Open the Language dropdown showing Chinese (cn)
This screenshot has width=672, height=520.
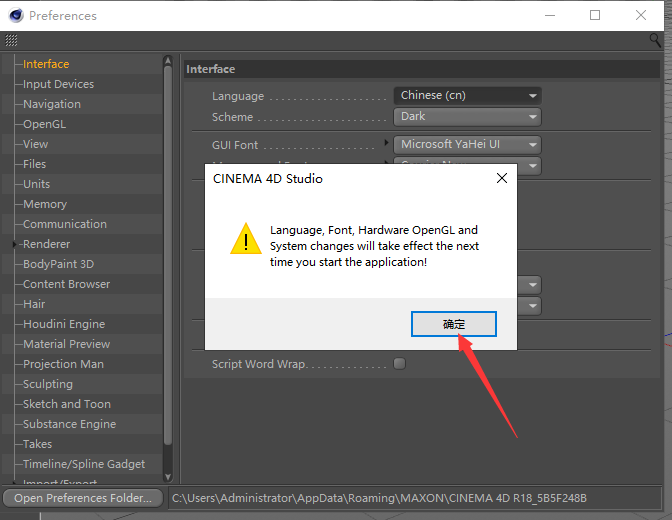(x=467, y=96)
